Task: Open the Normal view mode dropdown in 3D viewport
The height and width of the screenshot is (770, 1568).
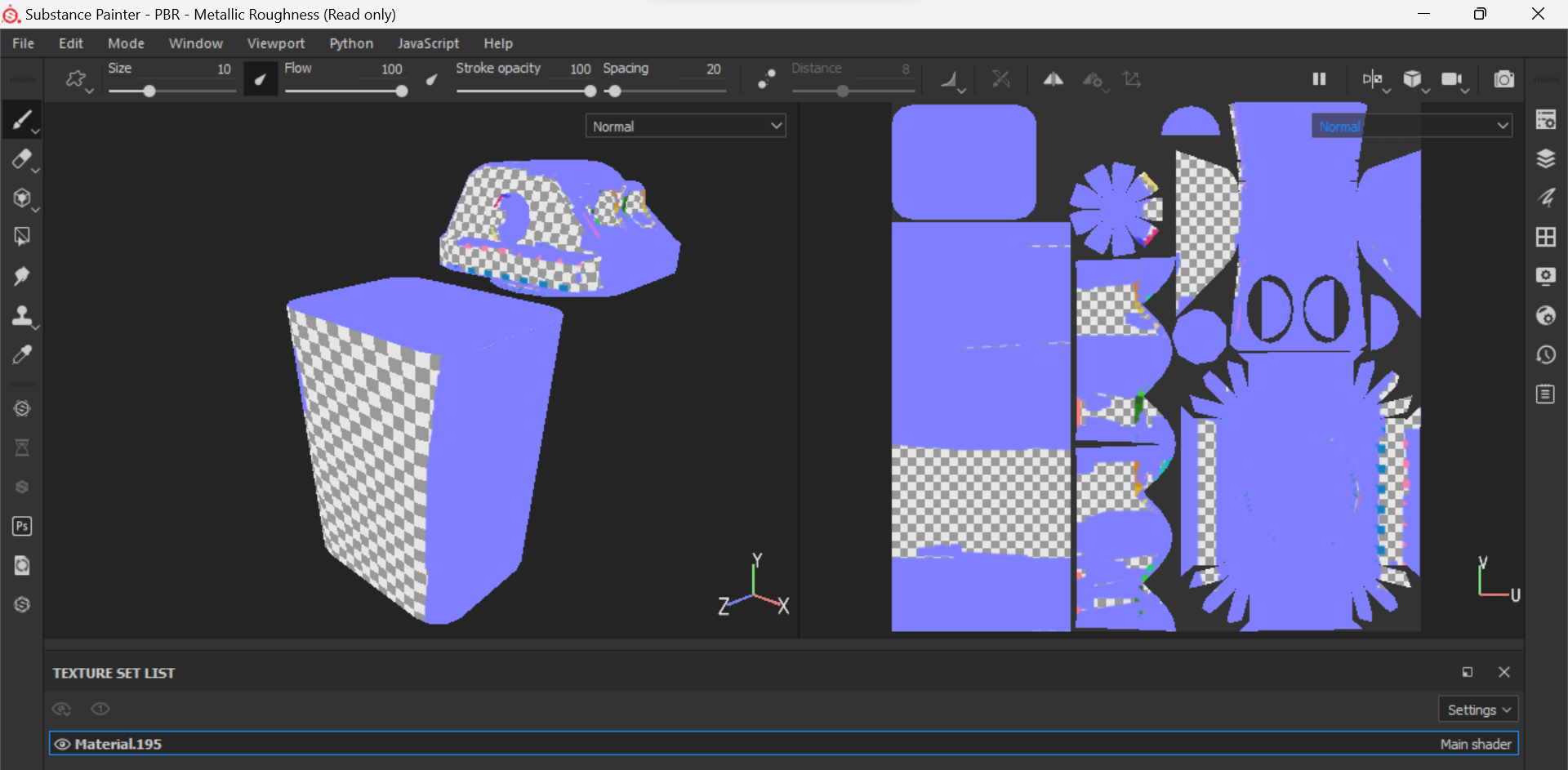Action: pos(685,125)
